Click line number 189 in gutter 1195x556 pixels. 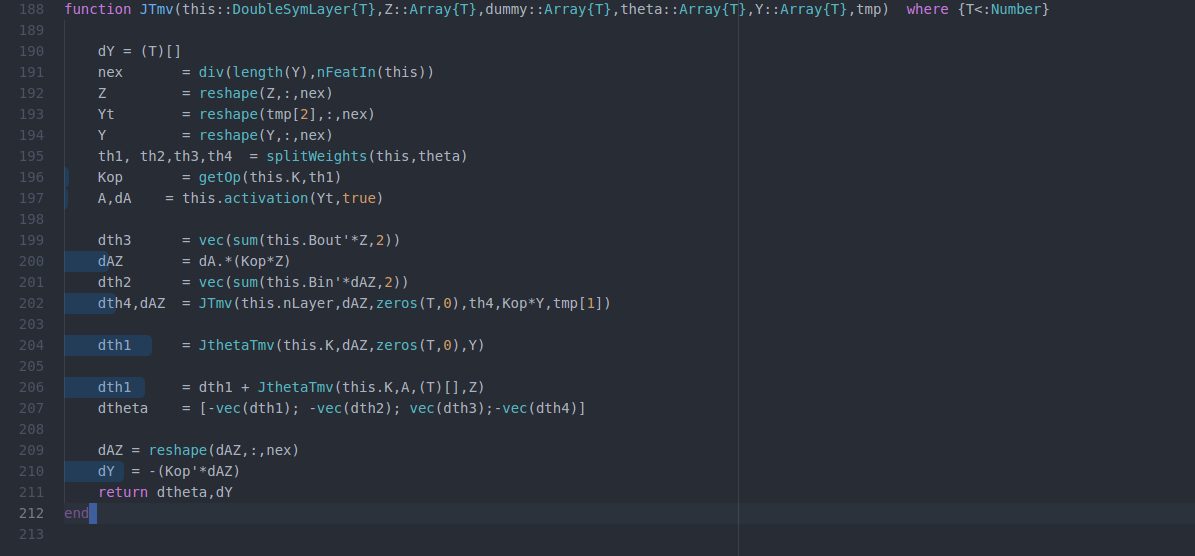[x=31, y=30]
